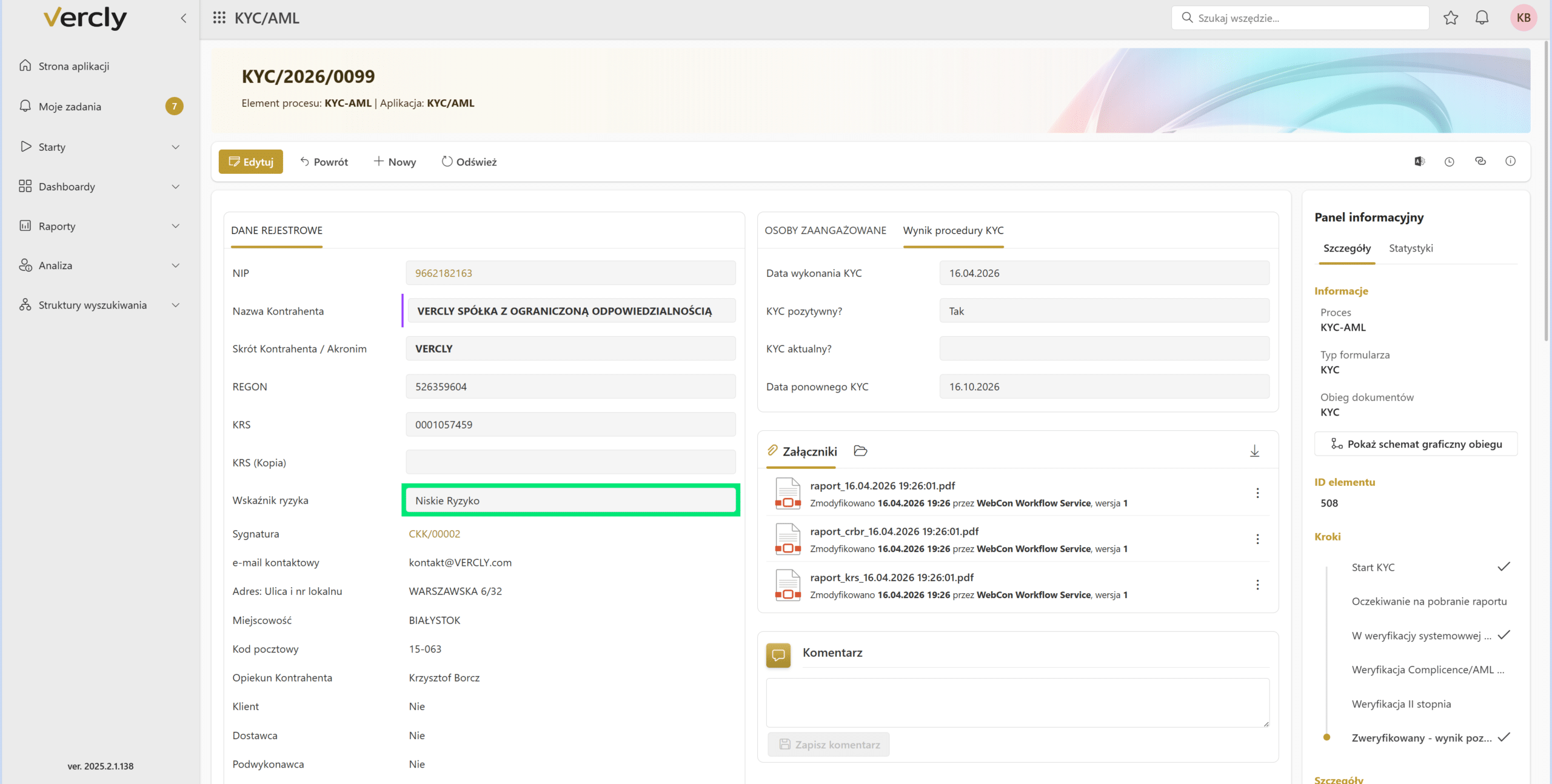Screen dimensions: 1552x784
Task: Click the Edytuj button
Action: [x=251, y=162]
